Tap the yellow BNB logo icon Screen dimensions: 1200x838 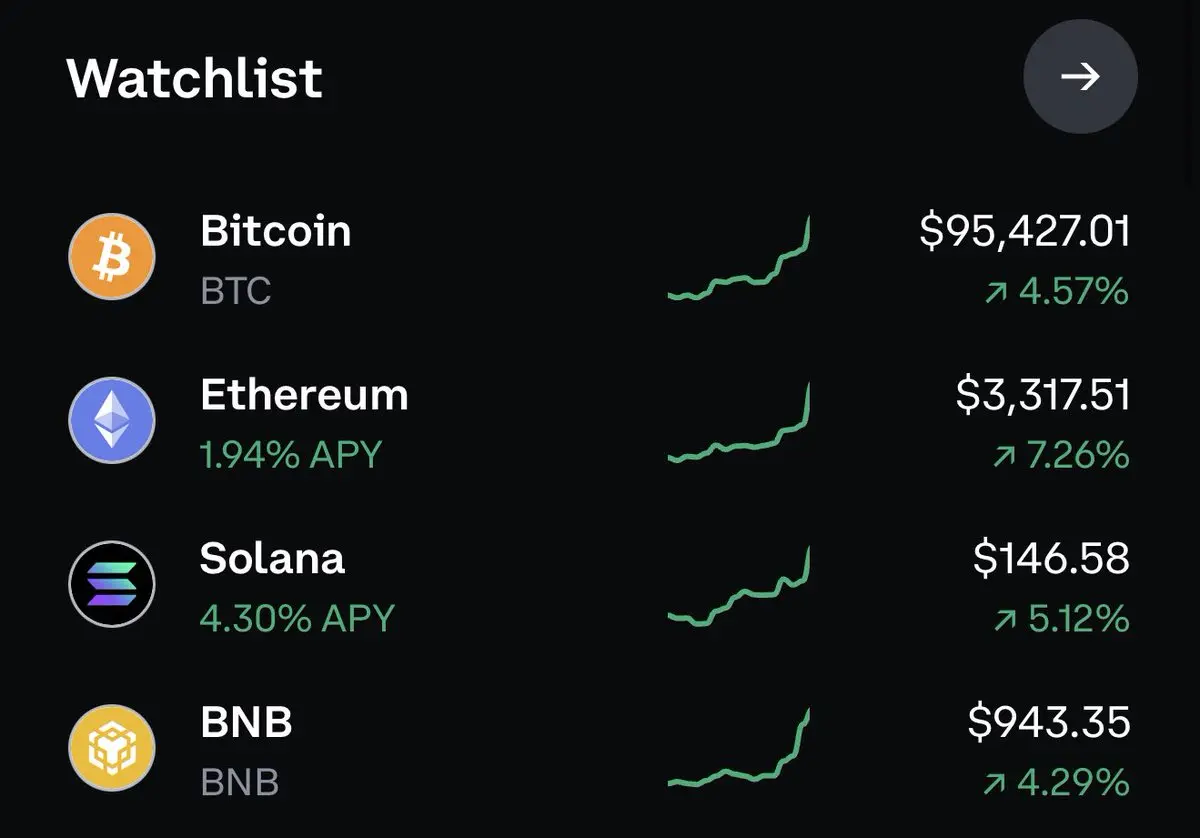click(x=112, y=748)
